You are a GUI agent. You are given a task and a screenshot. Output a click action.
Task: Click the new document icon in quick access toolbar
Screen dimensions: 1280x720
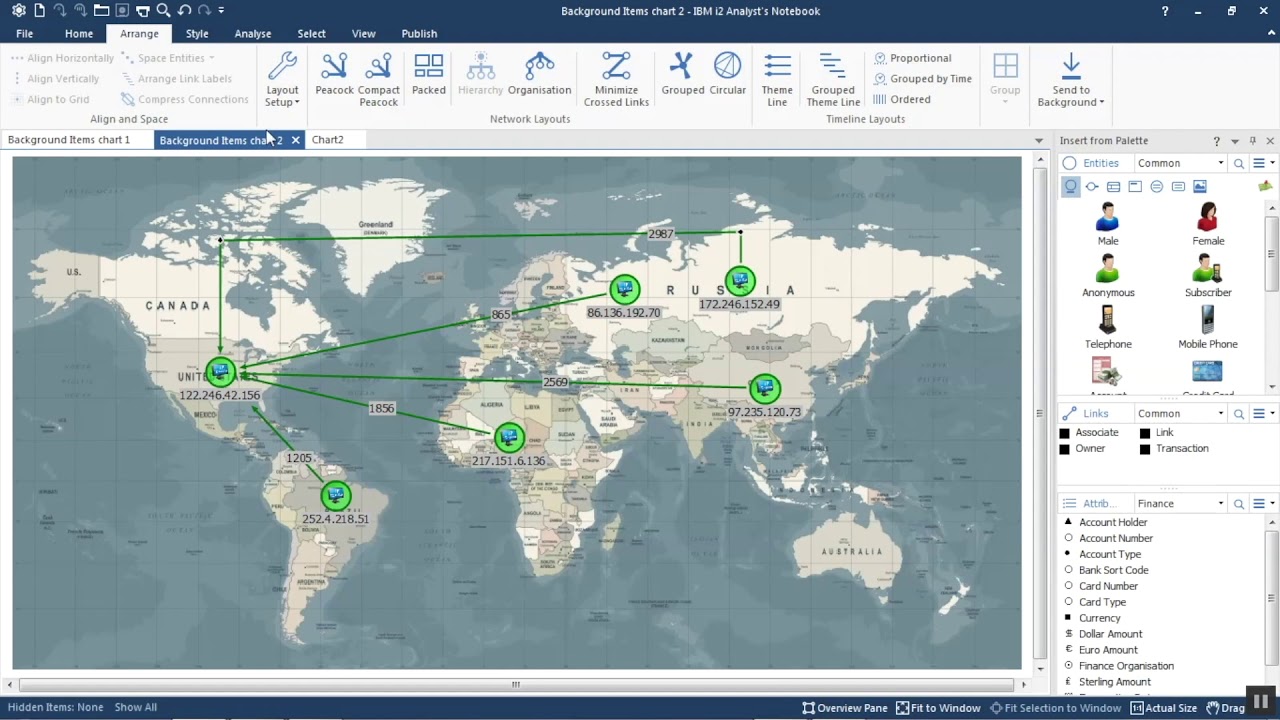click(x=40, y=11)
